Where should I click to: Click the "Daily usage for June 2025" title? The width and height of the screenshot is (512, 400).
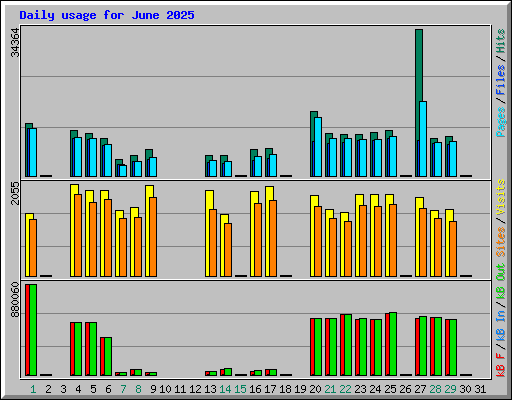(x=107, y=15)
